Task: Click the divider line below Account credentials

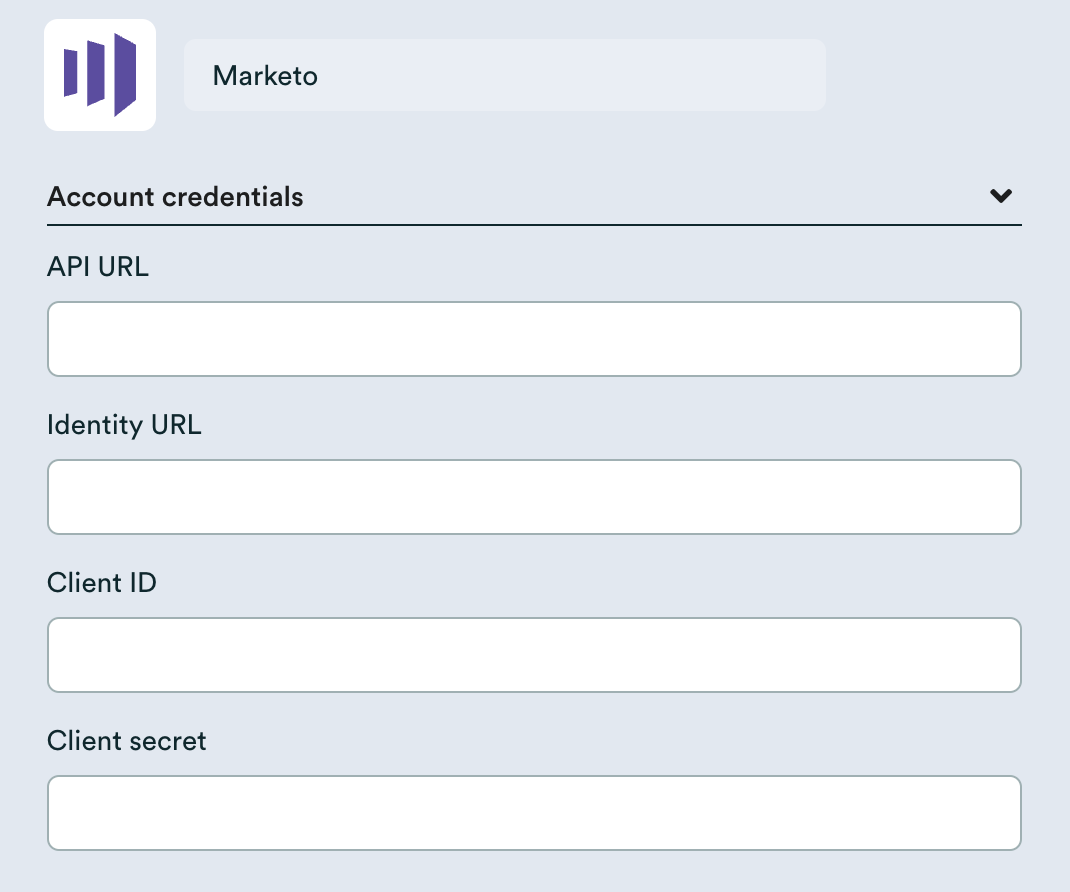Action: tap(534, 225)
